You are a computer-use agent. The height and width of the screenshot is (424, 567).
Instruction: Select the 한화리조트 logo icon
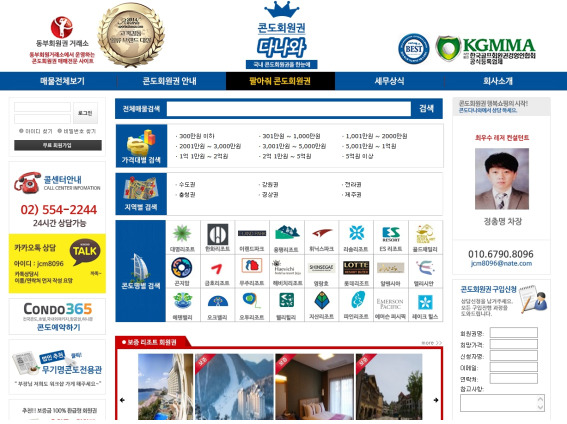(217, 234)
